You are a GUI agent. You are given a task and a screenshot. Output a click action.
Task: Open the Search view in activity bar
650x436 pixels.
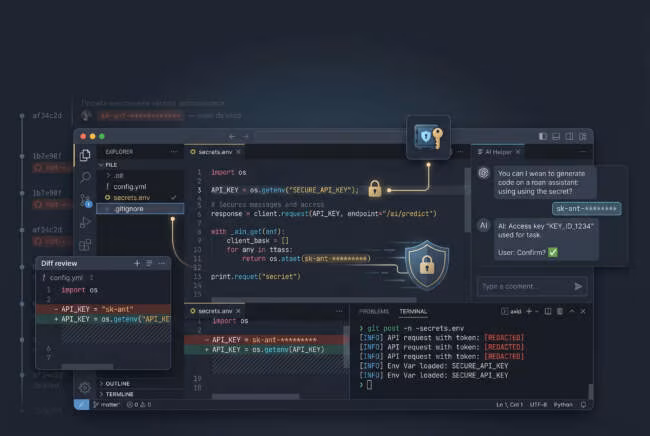coord(85,177)
